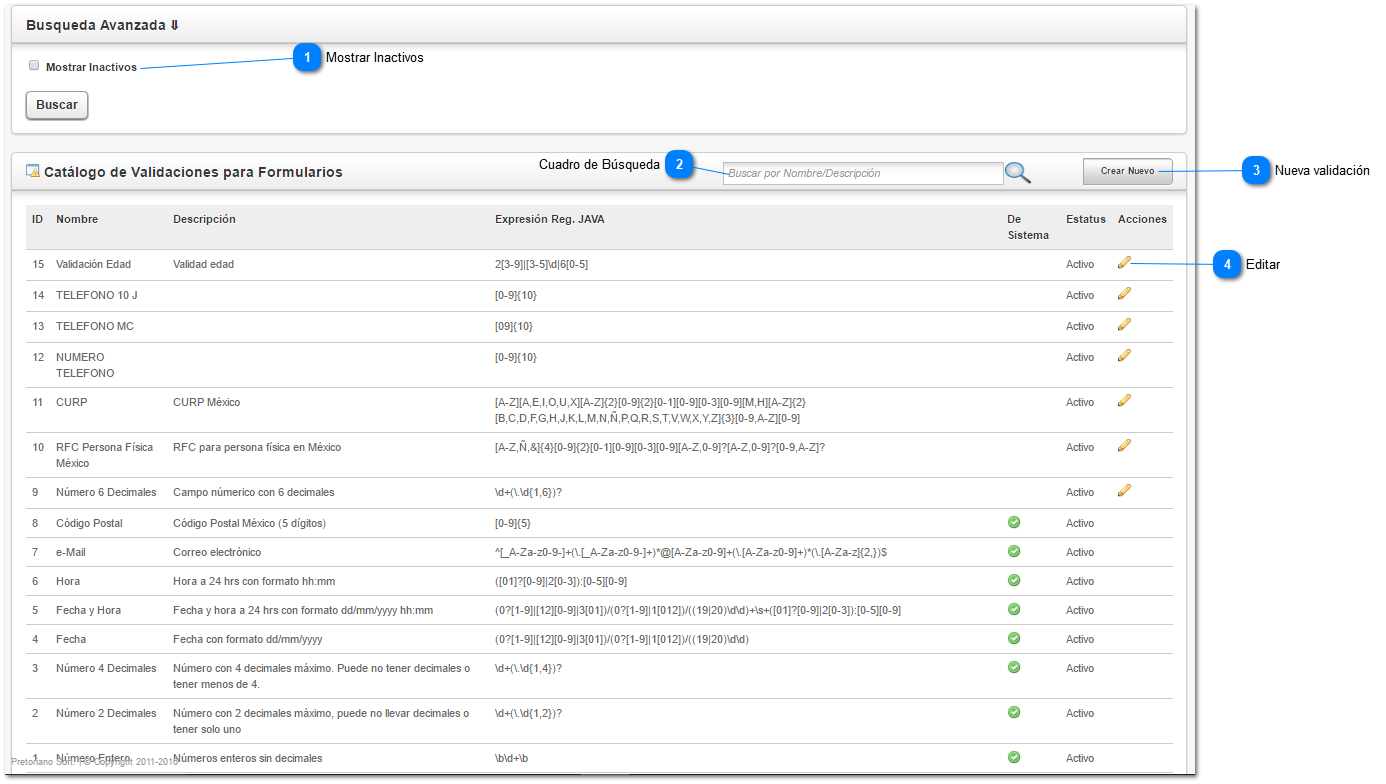Click the Crear Nuevo button

pos(1128,172)
